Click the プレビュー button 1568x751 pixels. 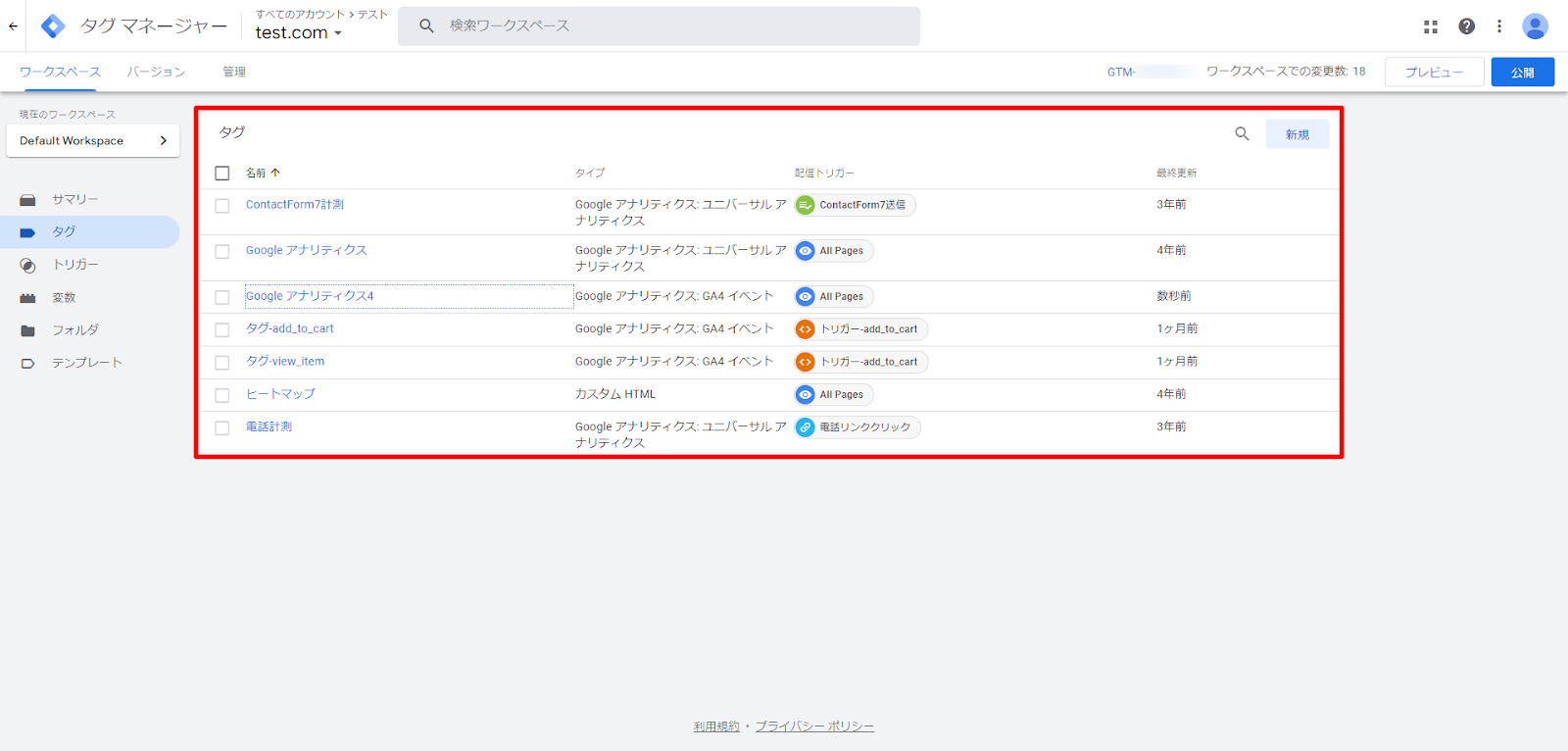(1435, 72)
